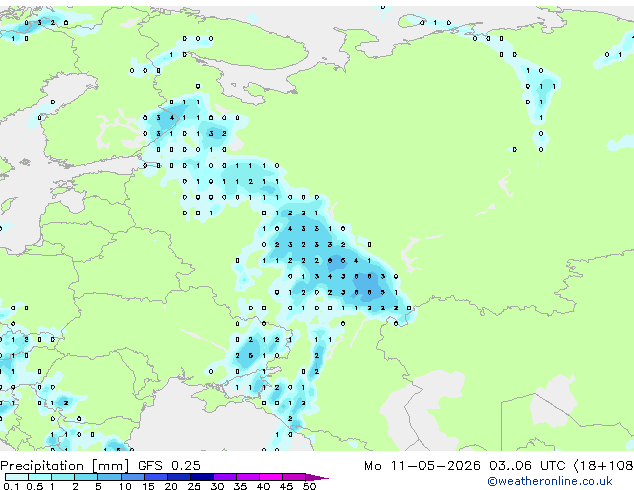This screenshot has width=634, height=490.
Task: Click the 'Precipitation [mm]' title text
Action: [65, 466]
